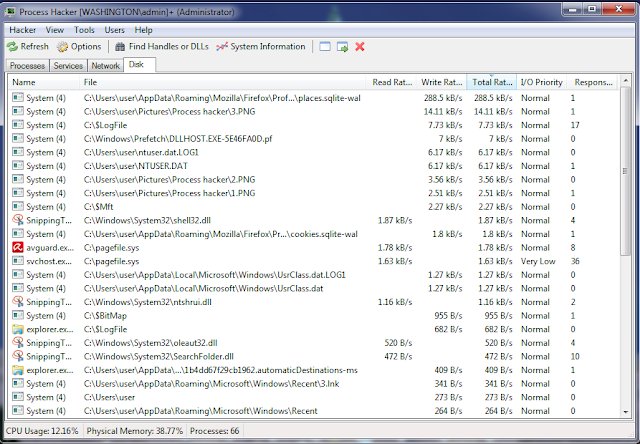Click SnippingTool icon on the SearchFolder.dll row
Image resolution: width=640 pixels, height=444 pixels.
pyautogui.click(x=18, y=356)
